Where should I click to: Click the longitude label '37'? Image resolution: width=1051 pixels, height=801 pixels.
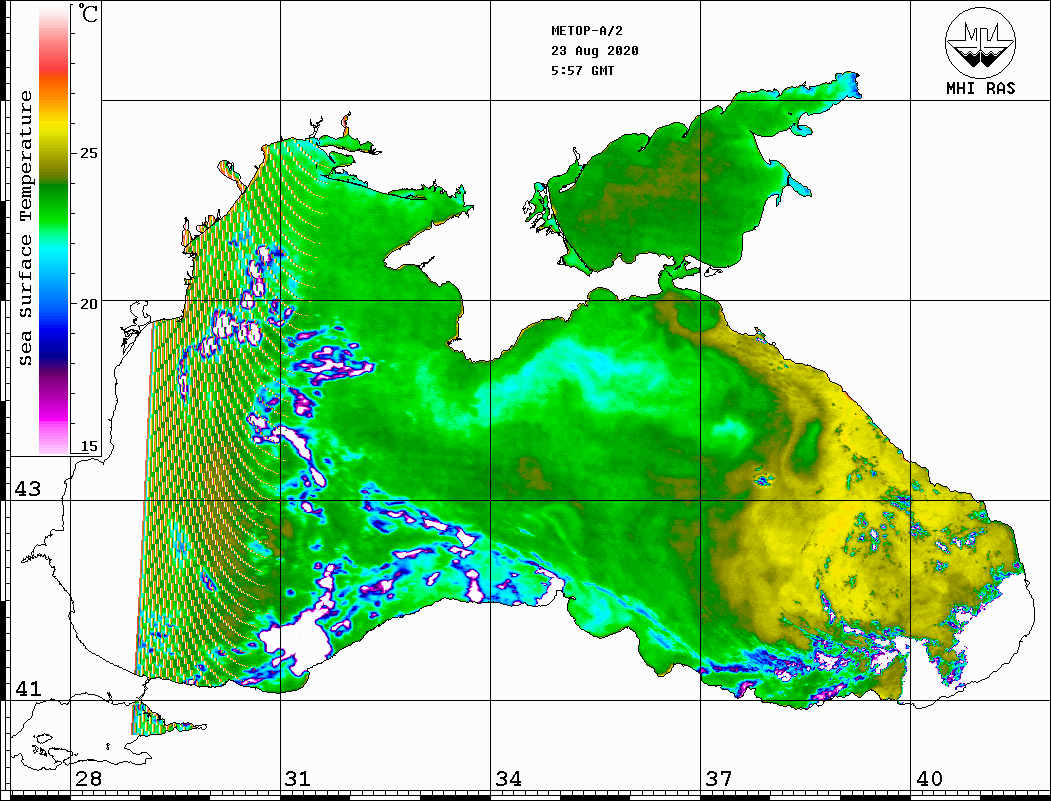[x=719, y=779]
